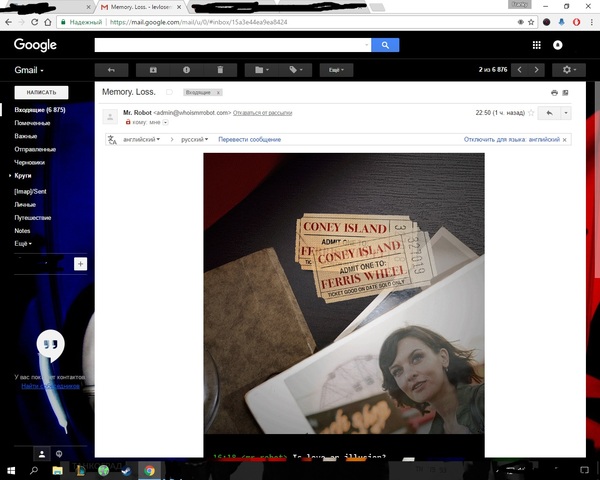
Task: Expand the 'Ещё' toolbar dropdown
Action: pyautogui.click(x=336, y=70)
